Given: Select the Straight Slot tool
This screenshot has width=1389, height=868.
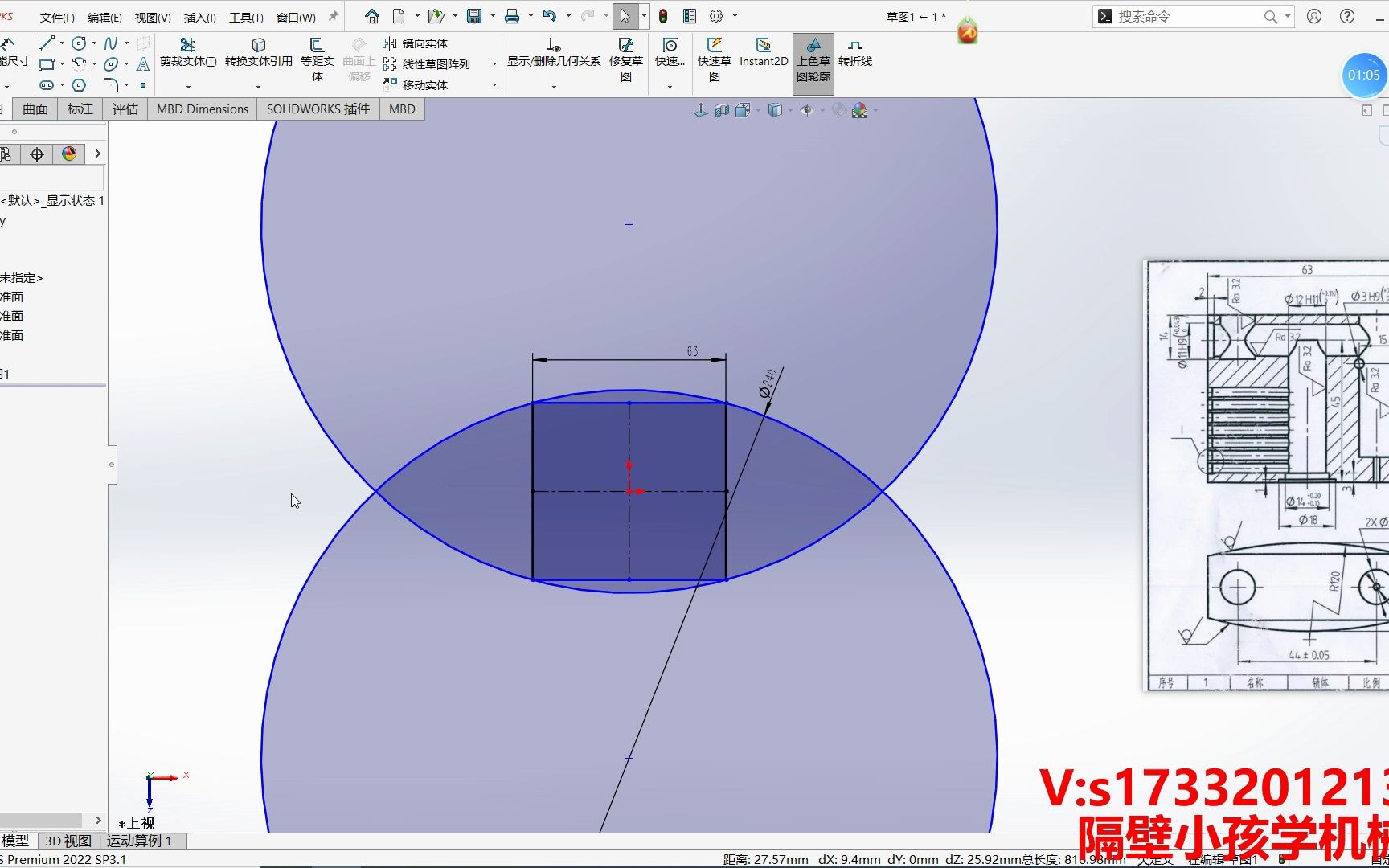Looking at the screenshot, I should click(x=47, y=85).
